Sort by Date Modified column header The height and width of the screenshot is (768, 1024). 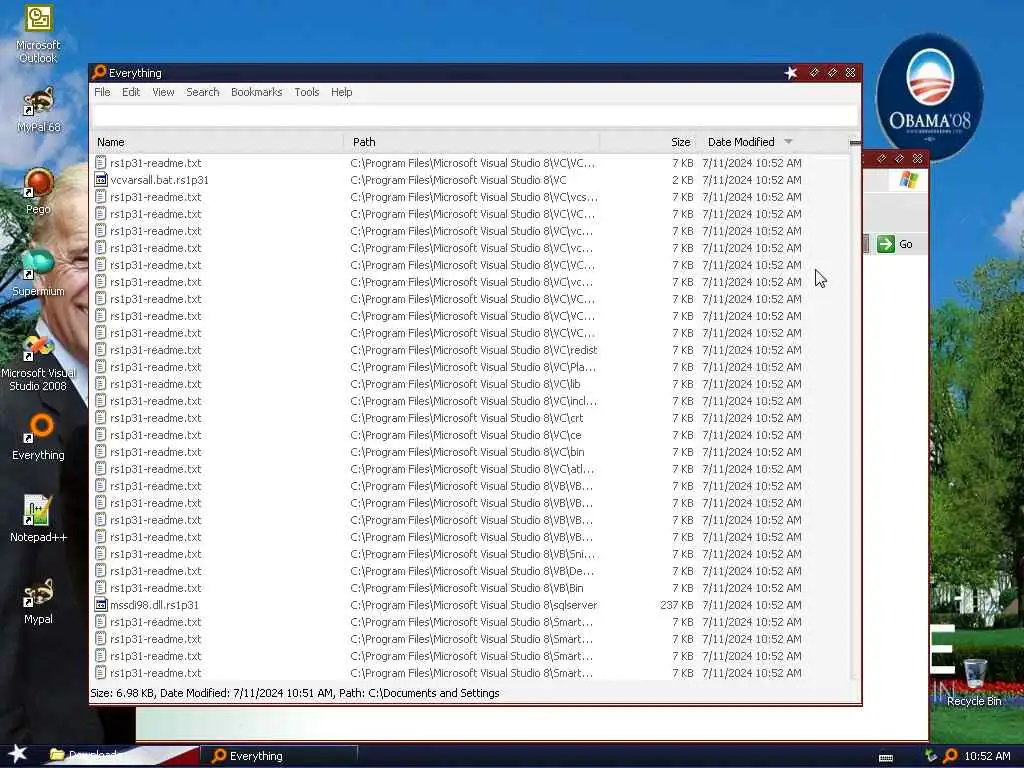[771, 142]
